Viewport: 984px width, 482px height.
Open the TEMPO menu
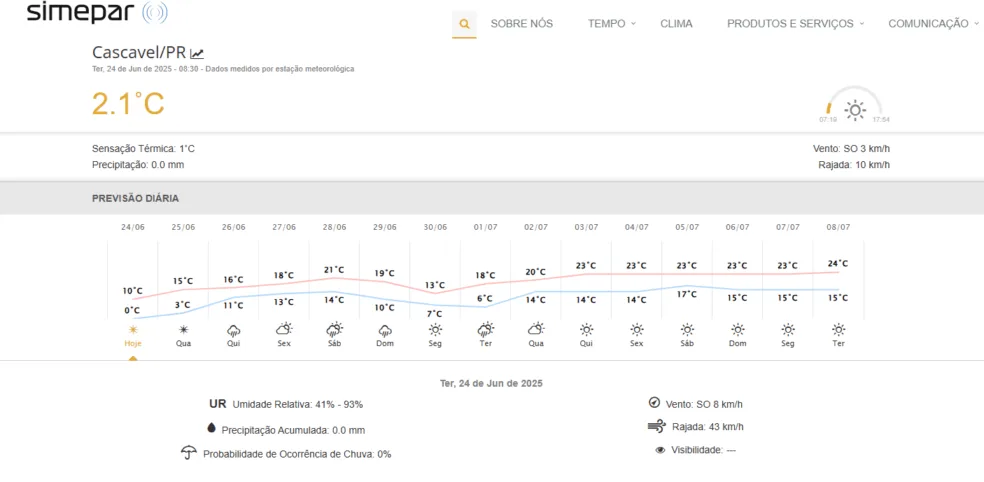pos(606,24)
